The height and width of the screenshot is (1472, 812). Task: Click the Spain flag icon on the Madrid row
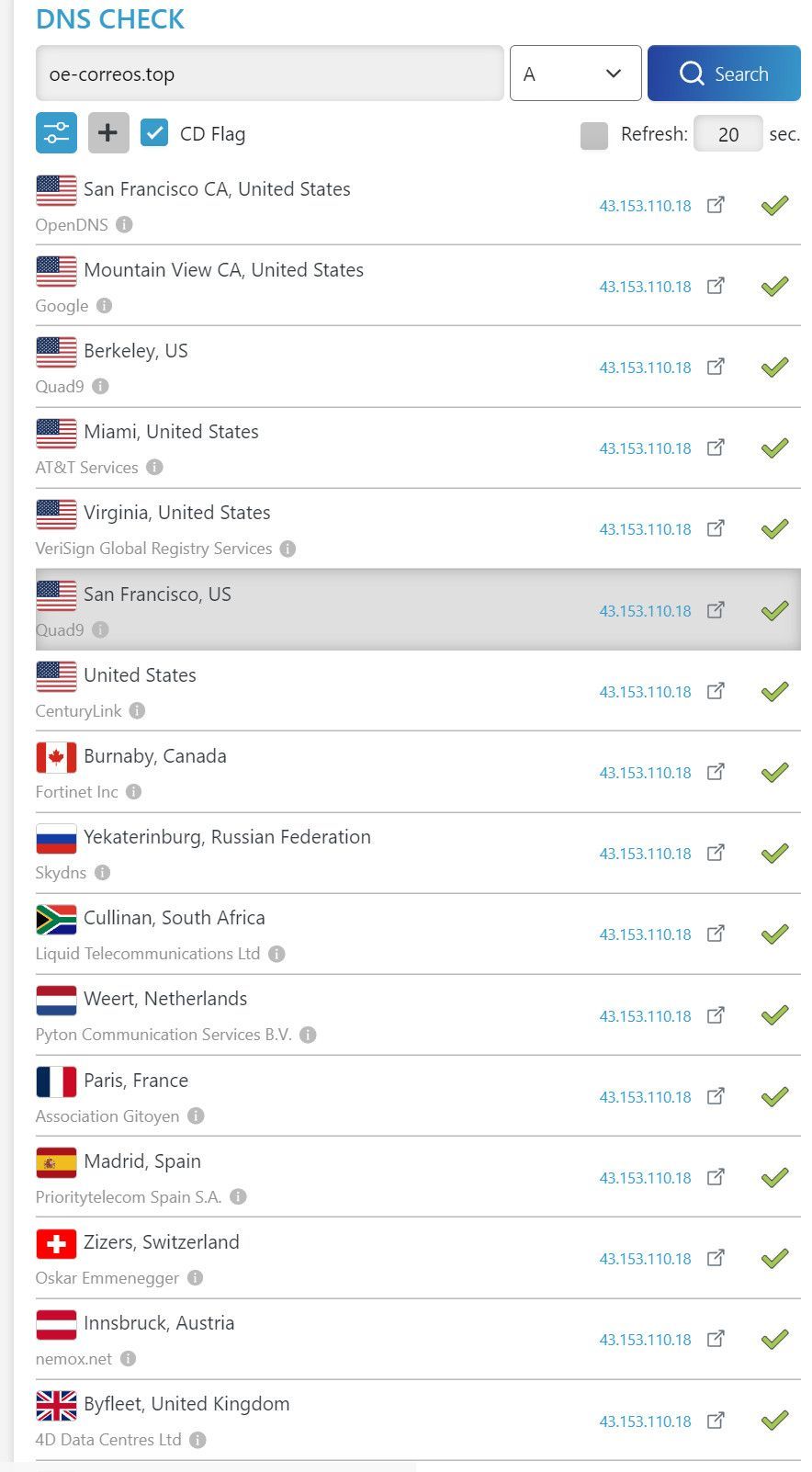pyautogui.click(x=56, y=1162)
